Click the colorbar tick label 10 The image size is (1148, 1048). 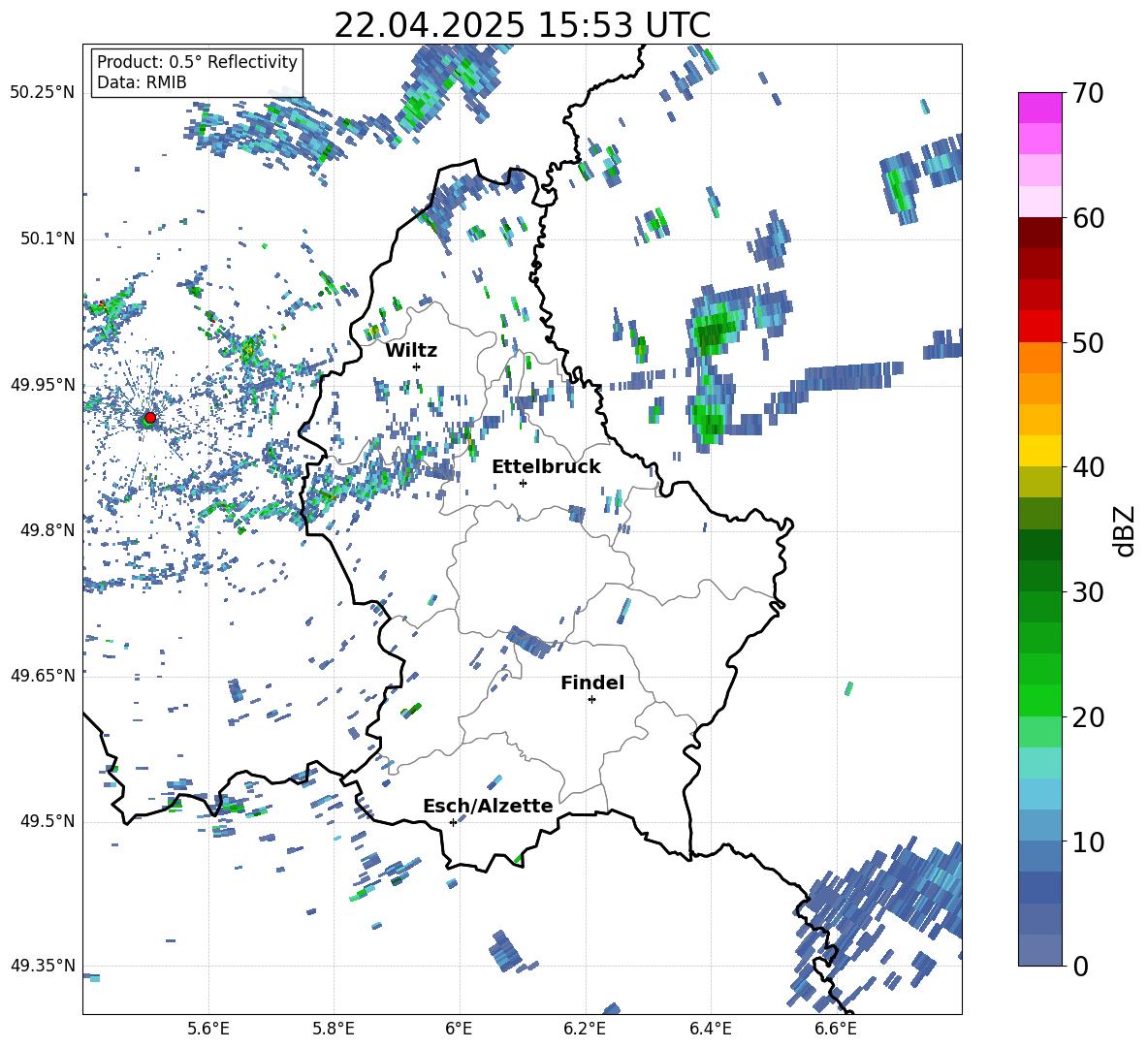(x=1088, y=842)
